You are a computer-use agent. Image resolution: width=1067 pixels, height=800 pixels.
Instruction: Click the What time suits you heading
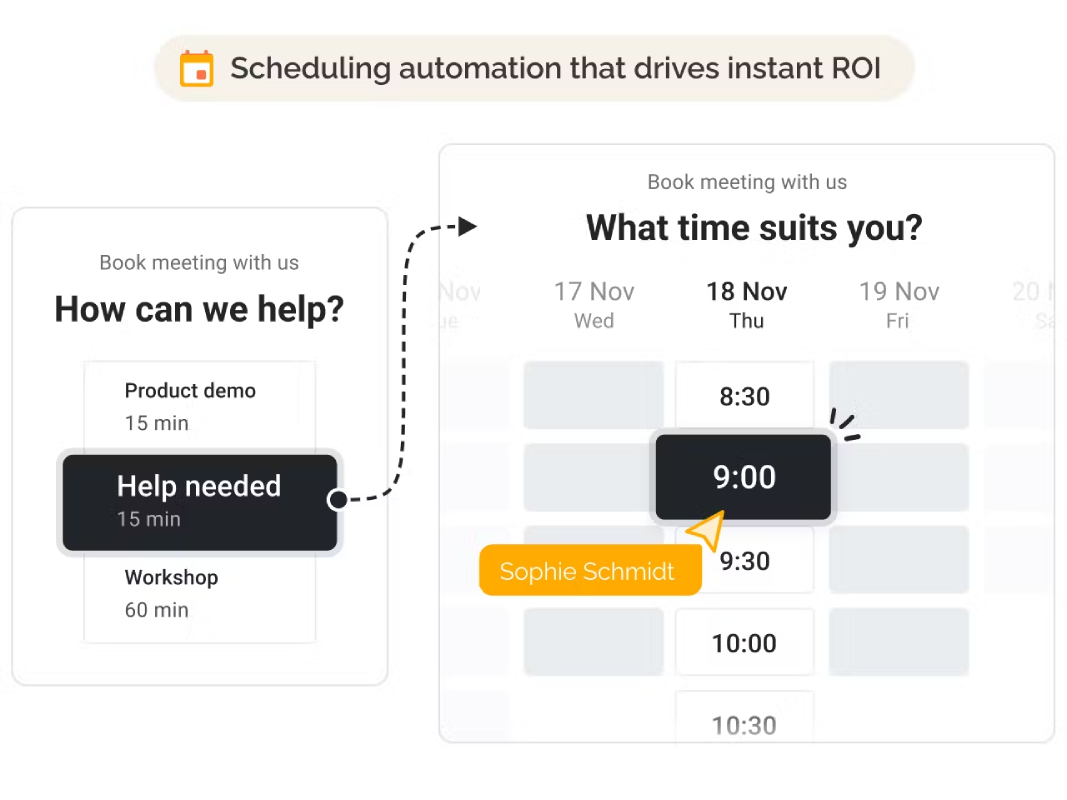coord(754,227)
